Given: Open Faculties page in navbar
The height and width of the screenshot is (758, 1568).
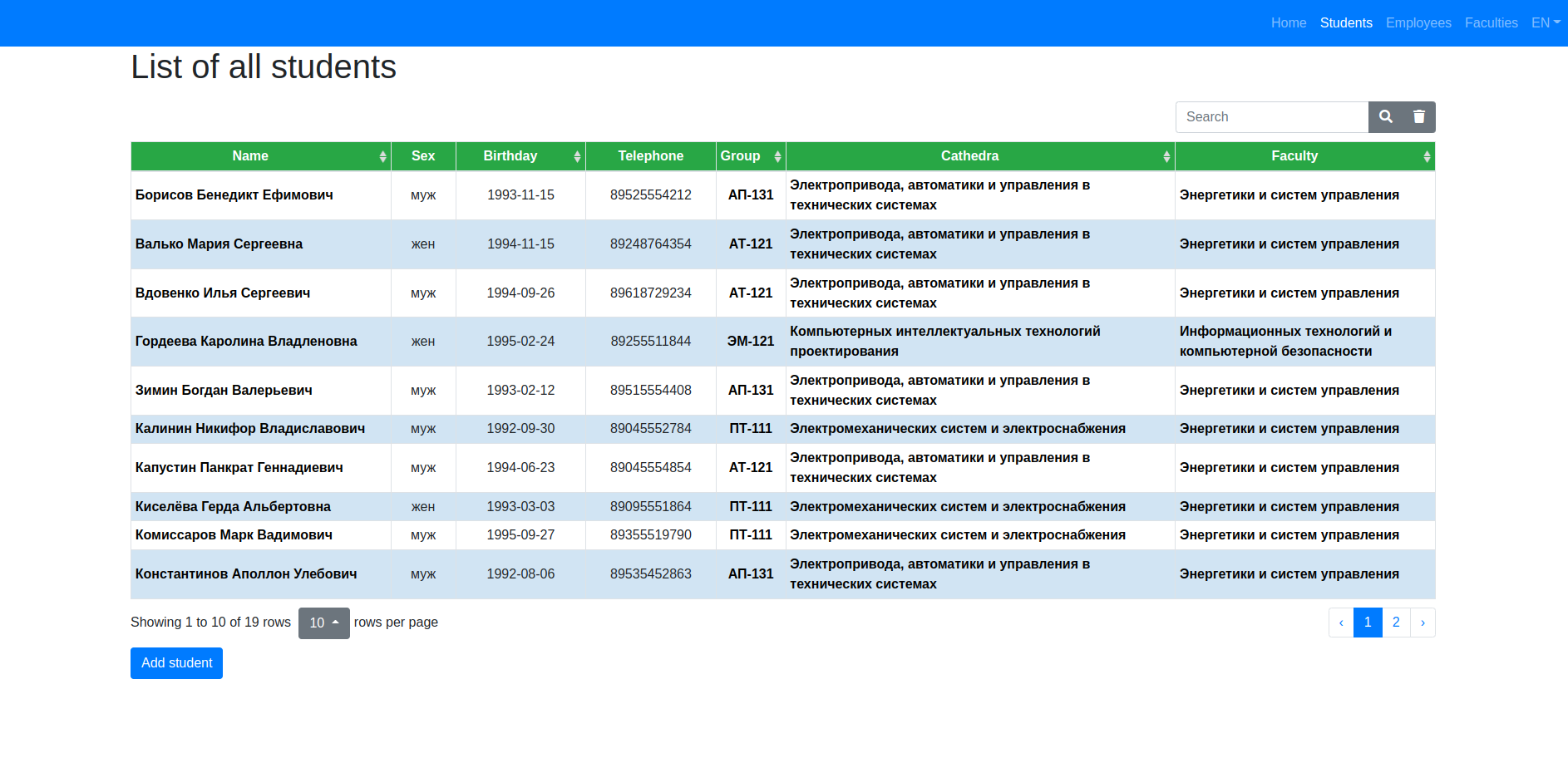Looking at the screenshot, I should coord(1491,23).
